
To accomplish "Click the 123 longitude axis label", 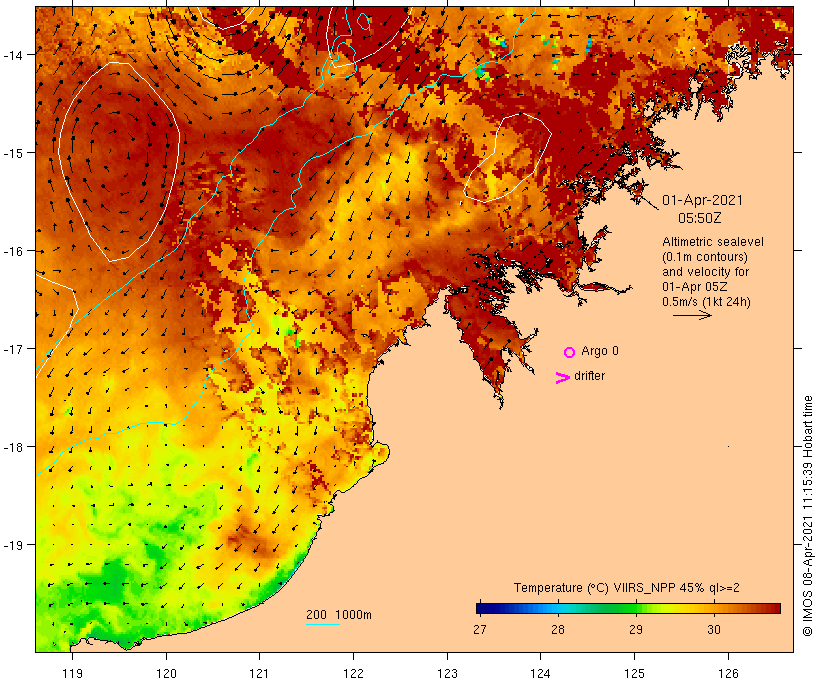I will pos(447,673).
